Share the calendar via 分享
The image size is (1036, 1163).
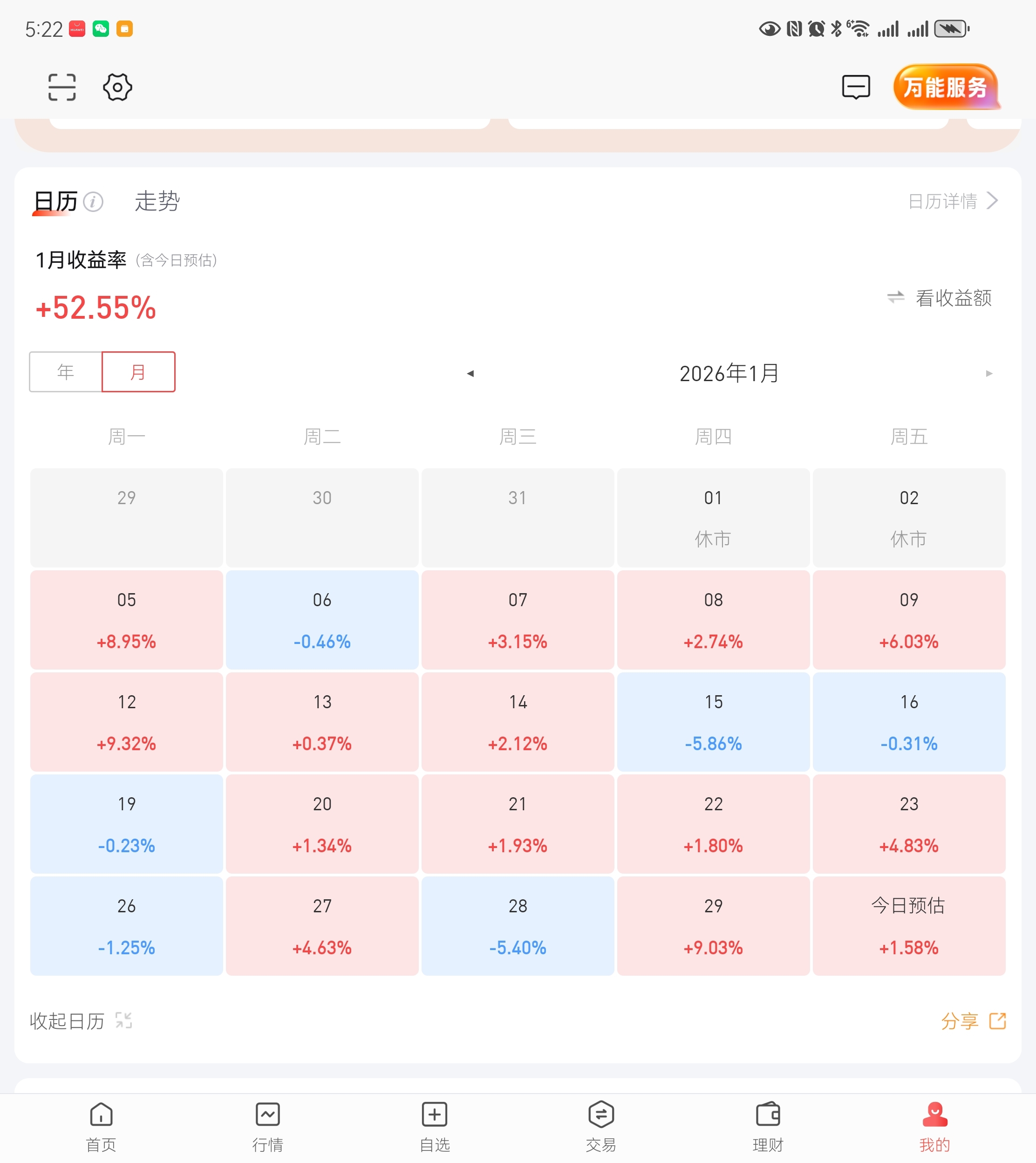pos(973,1021)
